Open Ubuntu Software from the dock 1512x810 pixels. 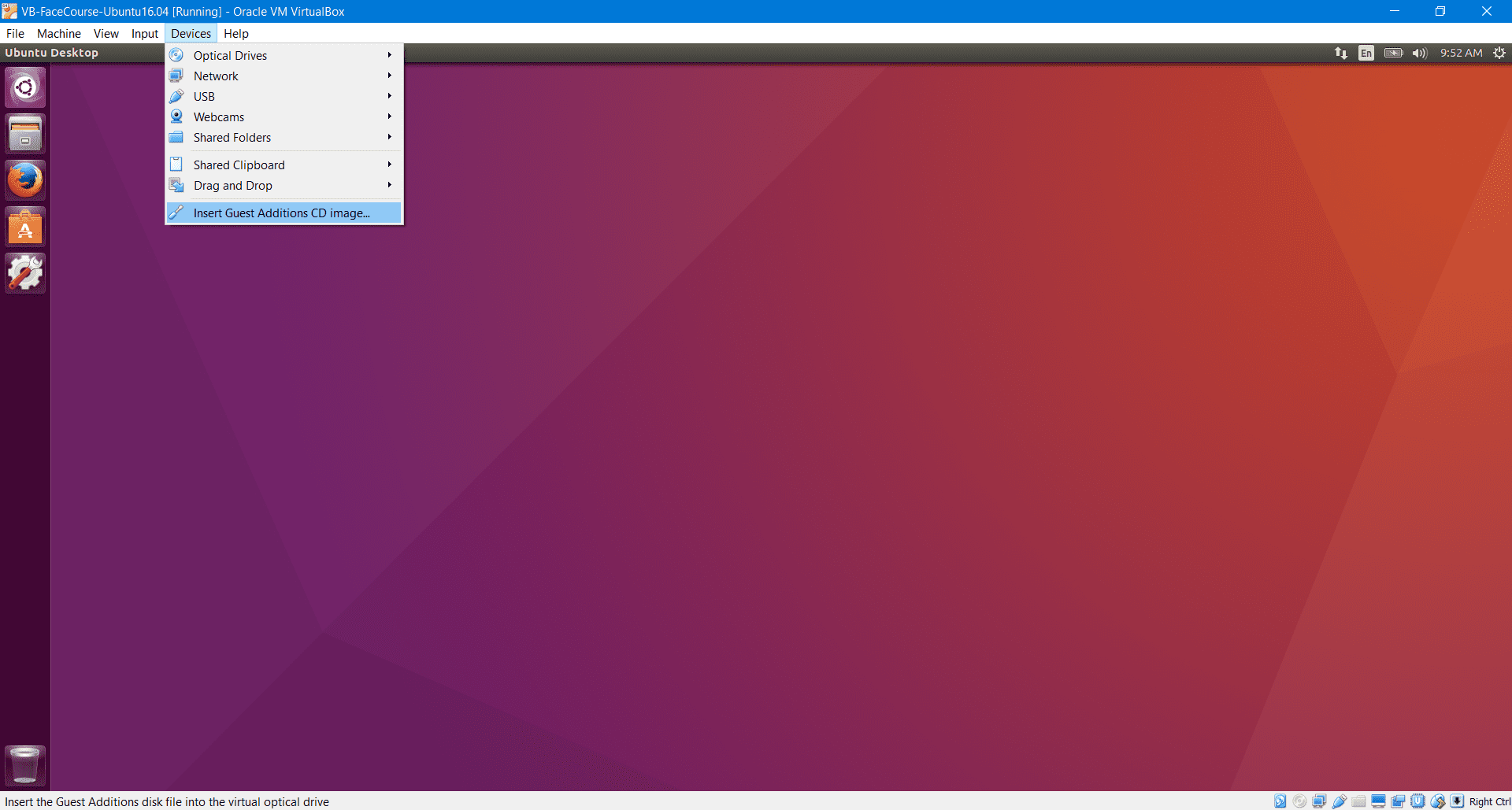pyautogui.click(x=25, y=227)
